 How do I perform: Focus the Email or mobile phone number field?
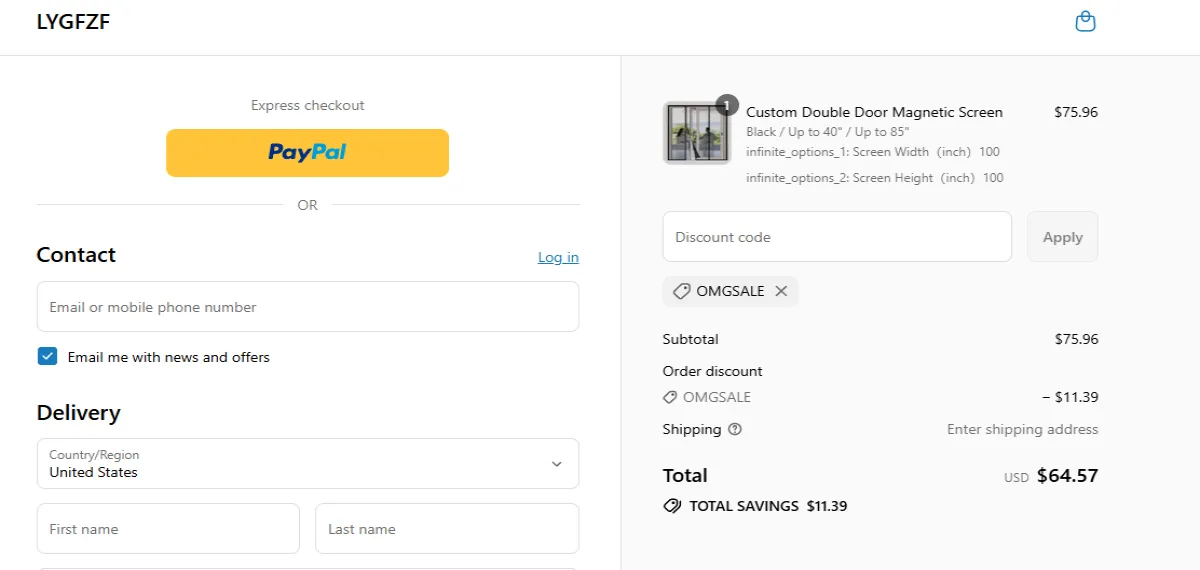(308, 306)
